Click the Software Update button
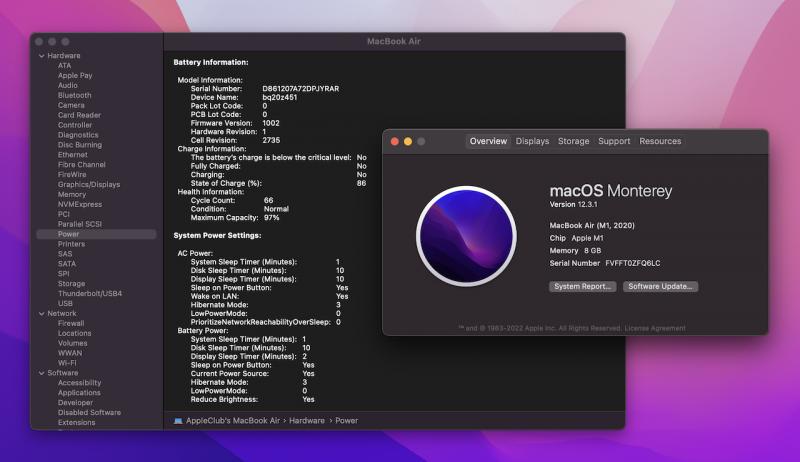This screenshot has height=462, width=800. coord(660,287)
